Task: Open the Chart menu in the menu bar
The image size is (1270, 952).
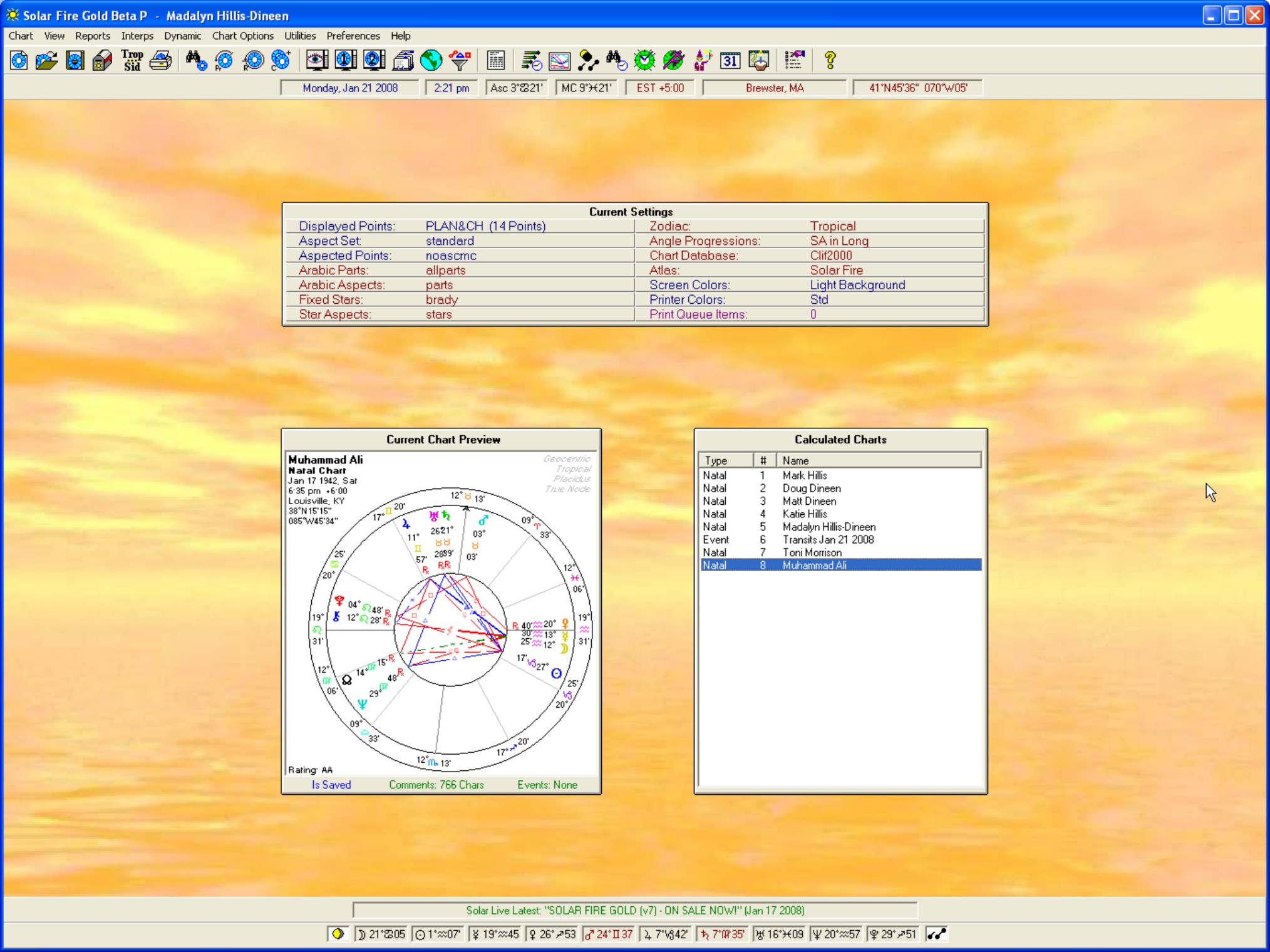Action: click(20, 36)
